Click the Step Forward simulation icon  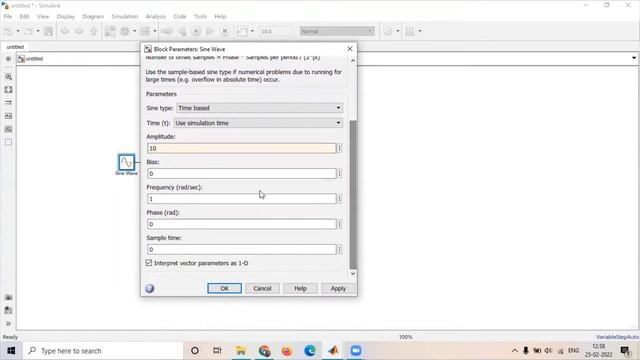(210, 31)
